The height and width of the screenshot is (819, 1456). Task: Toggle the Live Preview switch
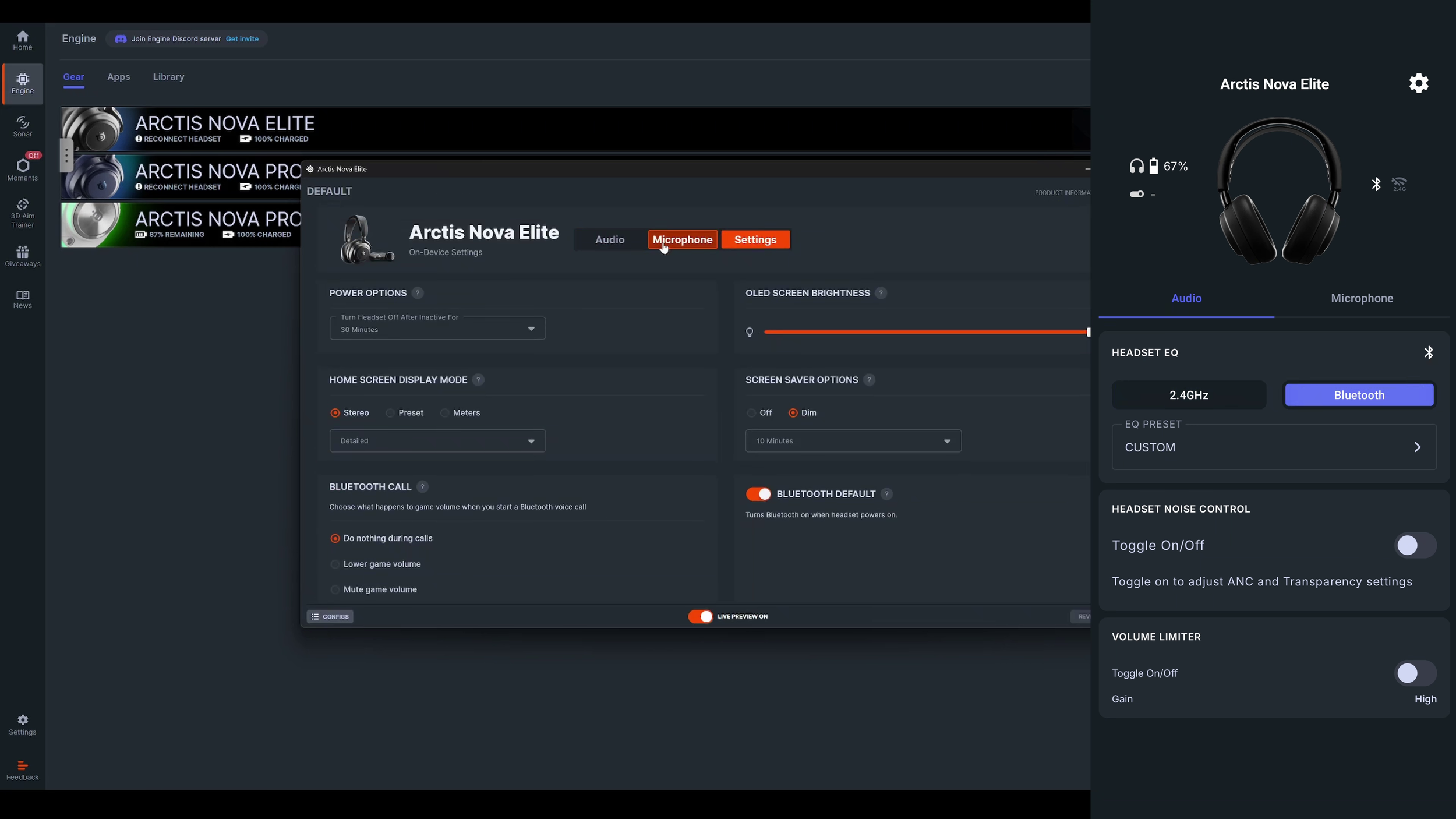700,616
